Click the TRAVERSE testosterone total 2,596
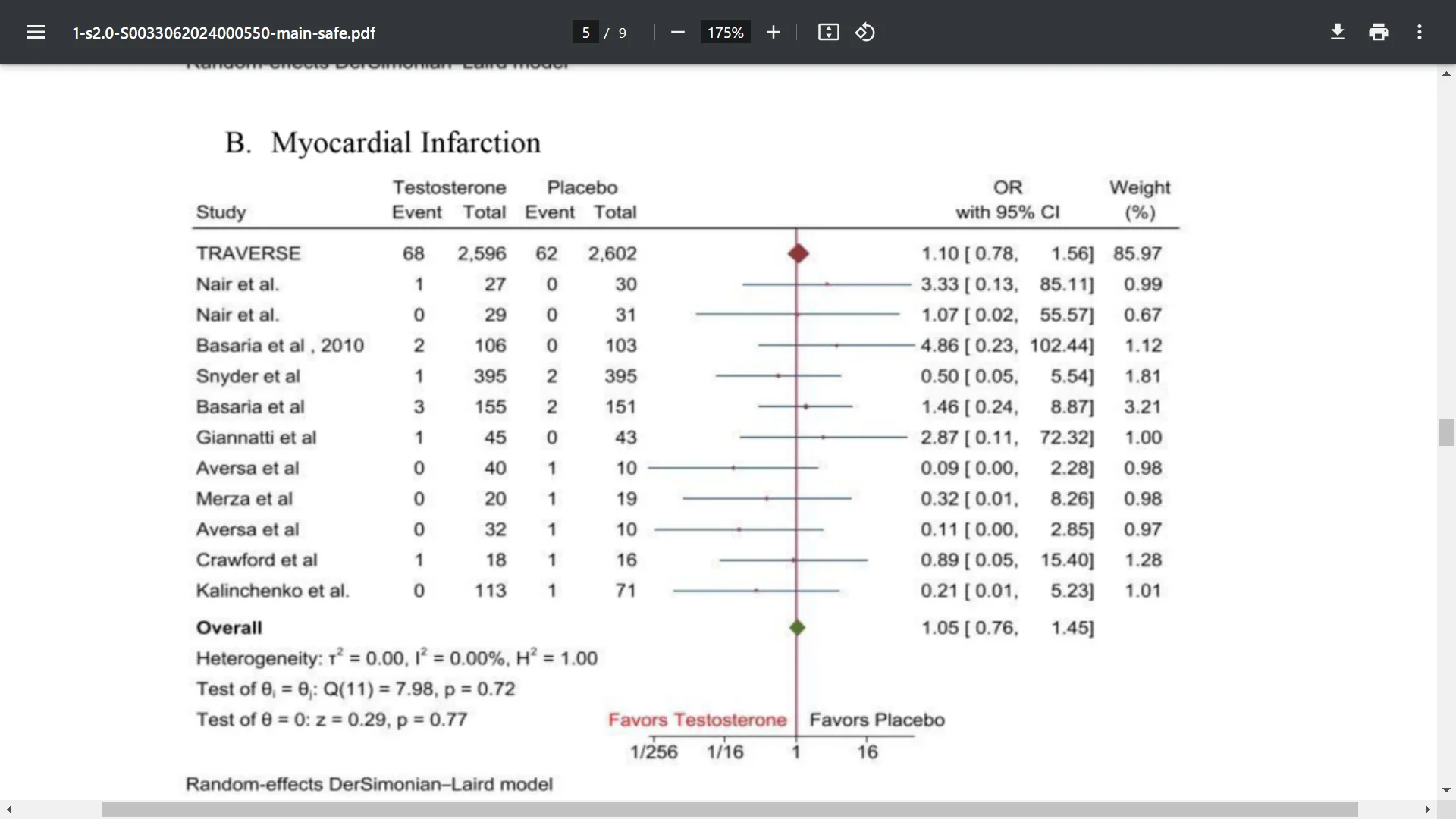Image resolution: width=1456 pixels, height=819 pixels. [482, 253]
